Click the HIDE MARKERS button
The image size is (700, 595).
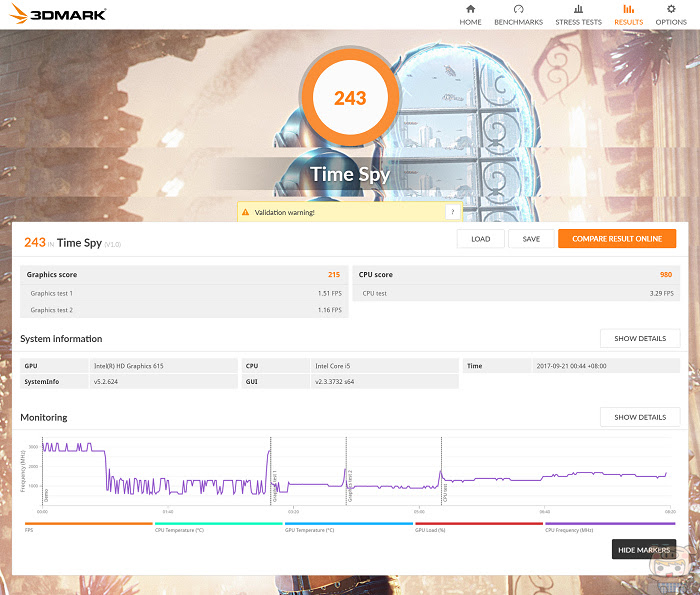(644, 549)
